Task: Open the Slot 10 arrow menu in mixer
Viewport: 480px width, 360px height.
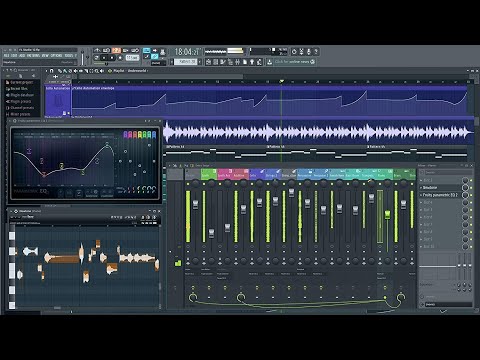Action: click(x=421, y=247)
